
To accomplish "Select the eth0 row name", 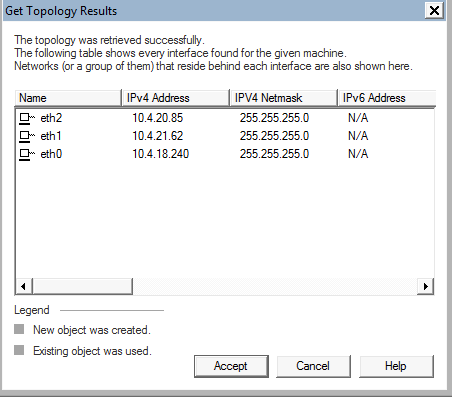I will click(x=51, y=154).
